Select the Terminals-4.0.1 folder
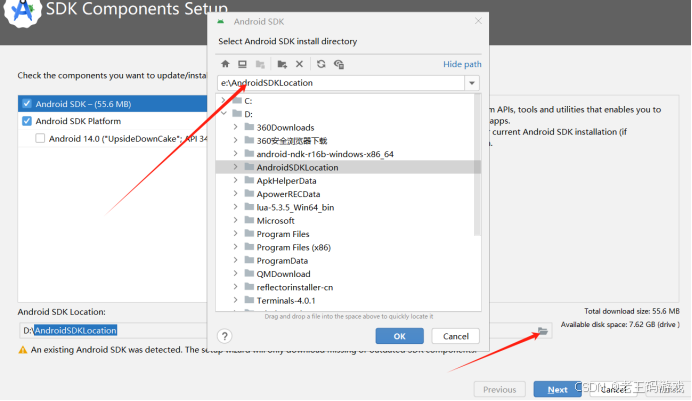 click(x=286, y=300)
